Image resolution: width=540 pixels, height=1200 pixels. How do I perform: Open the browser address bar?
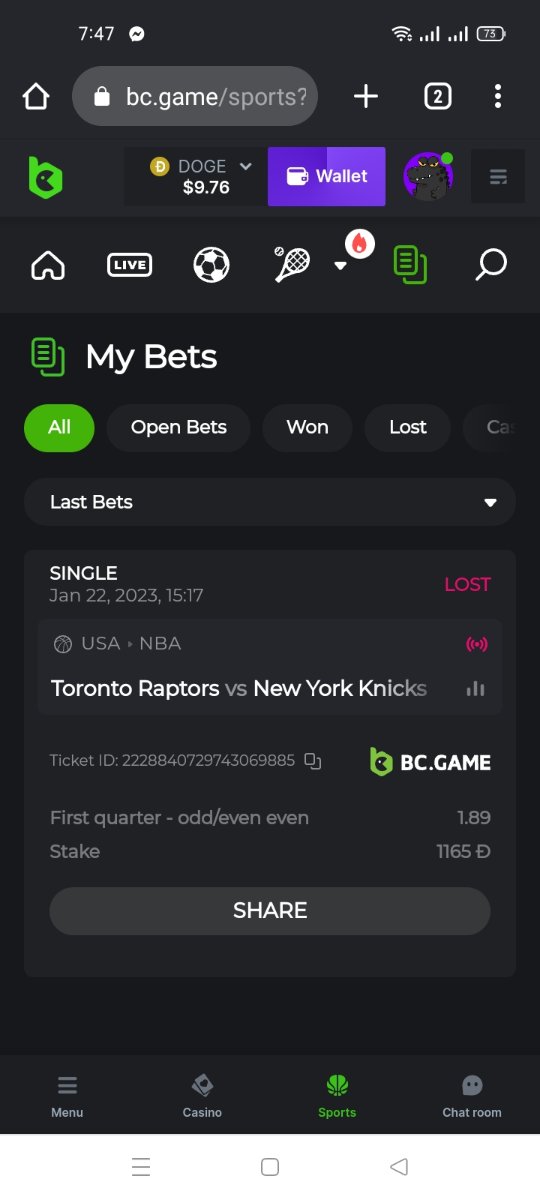point(195,96)
